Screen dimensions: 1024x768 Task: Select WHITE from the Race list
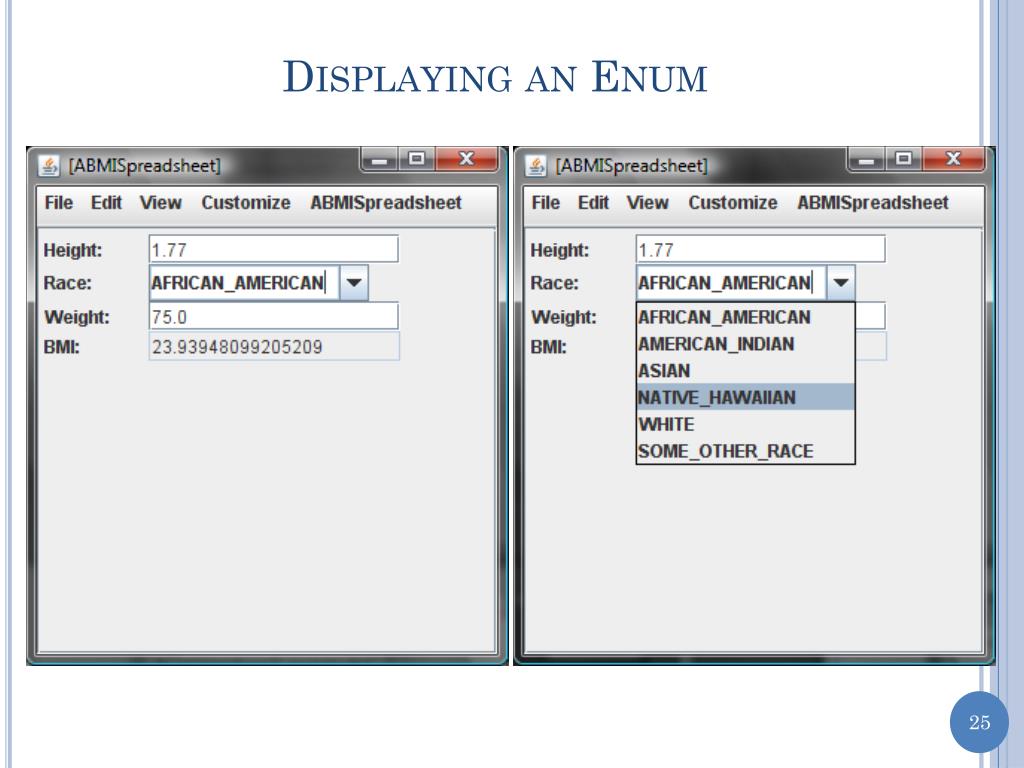(x=745, y=424)
